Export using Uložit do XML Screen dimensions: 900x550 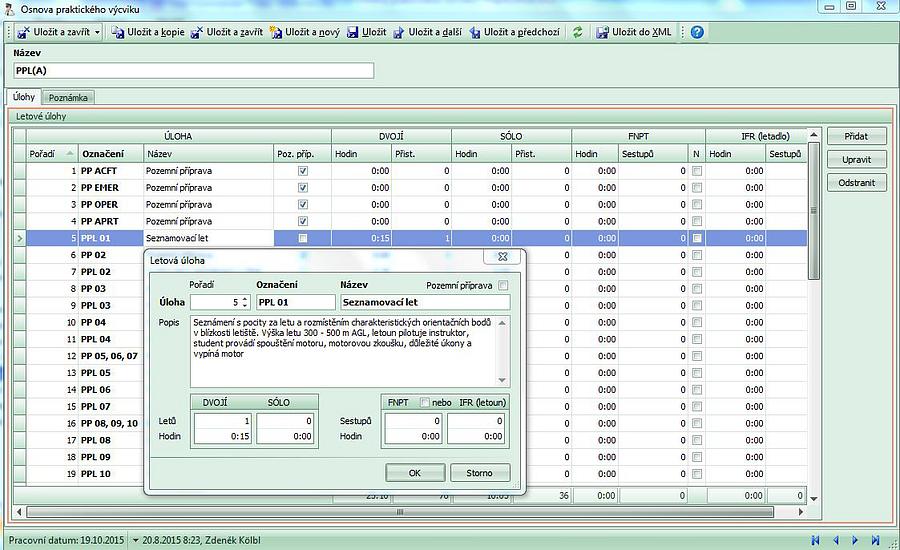coord(635,32)
